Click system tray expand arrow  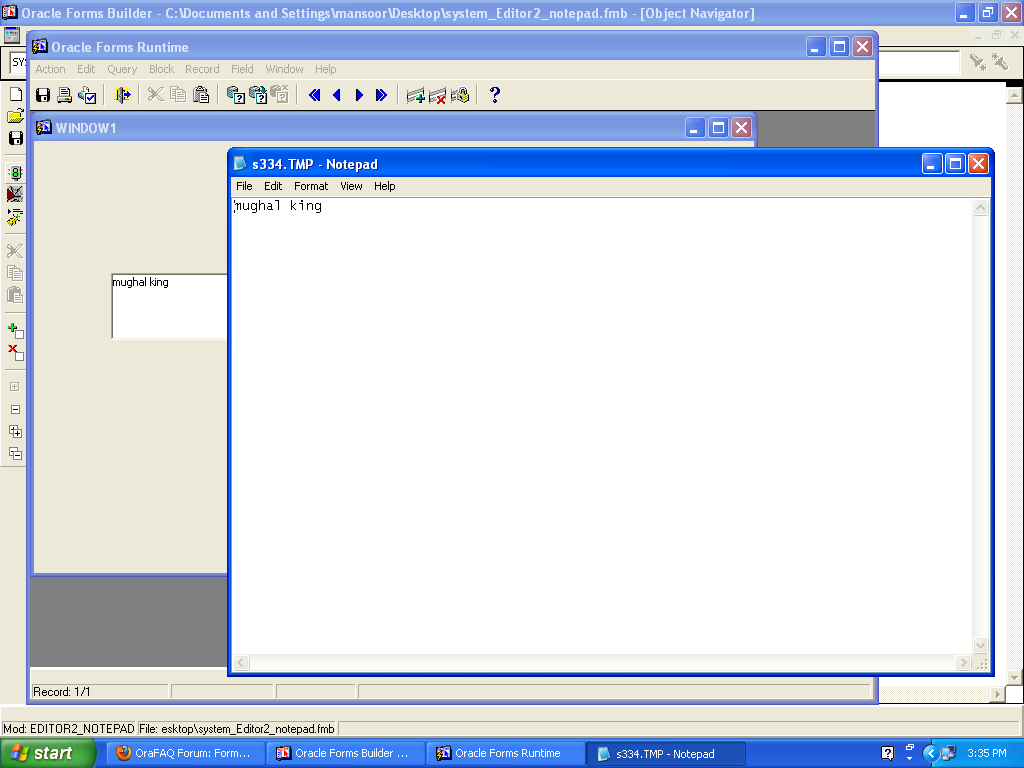pyautogui.click(x=931, y=754)
